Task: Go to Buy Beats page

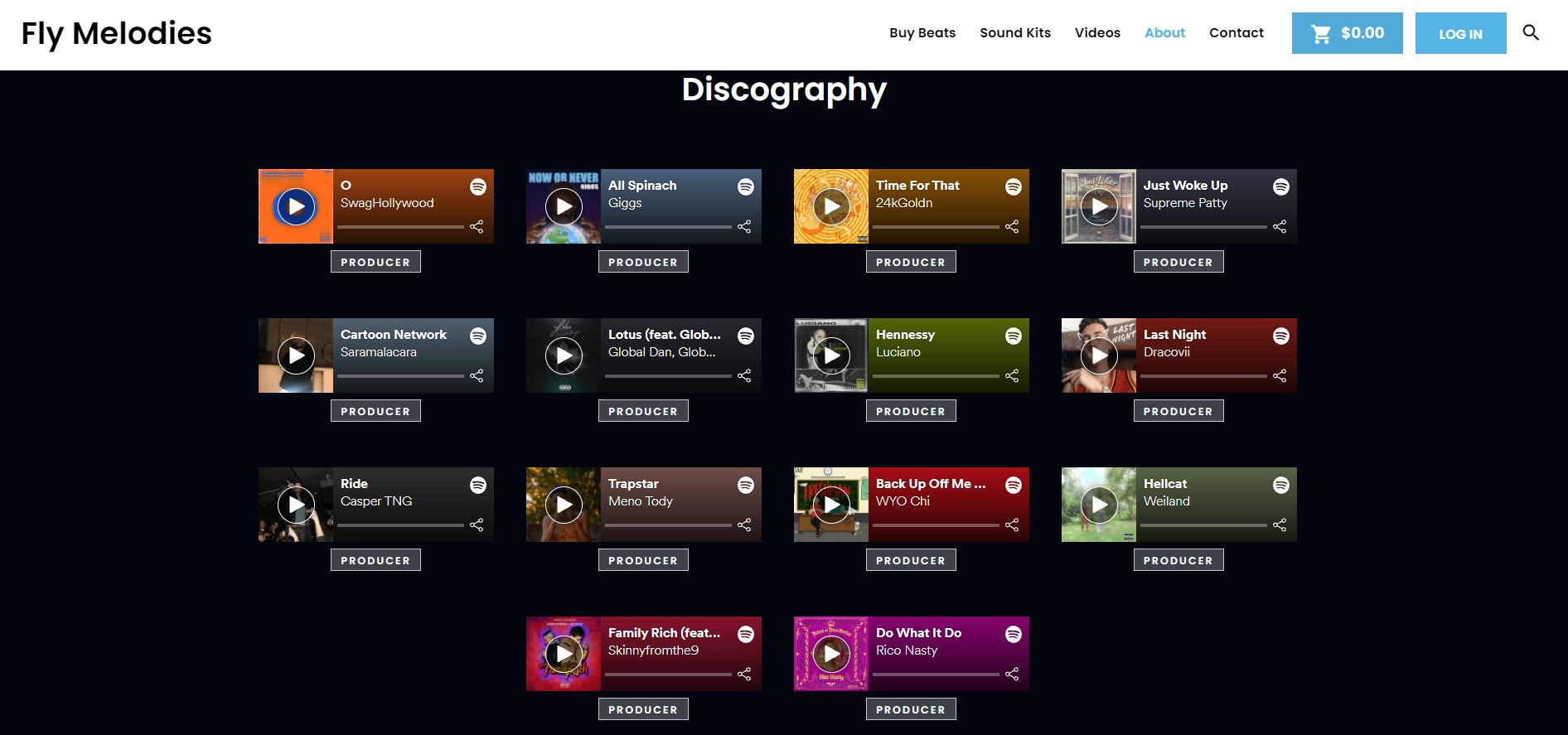Action: [922, 33]
